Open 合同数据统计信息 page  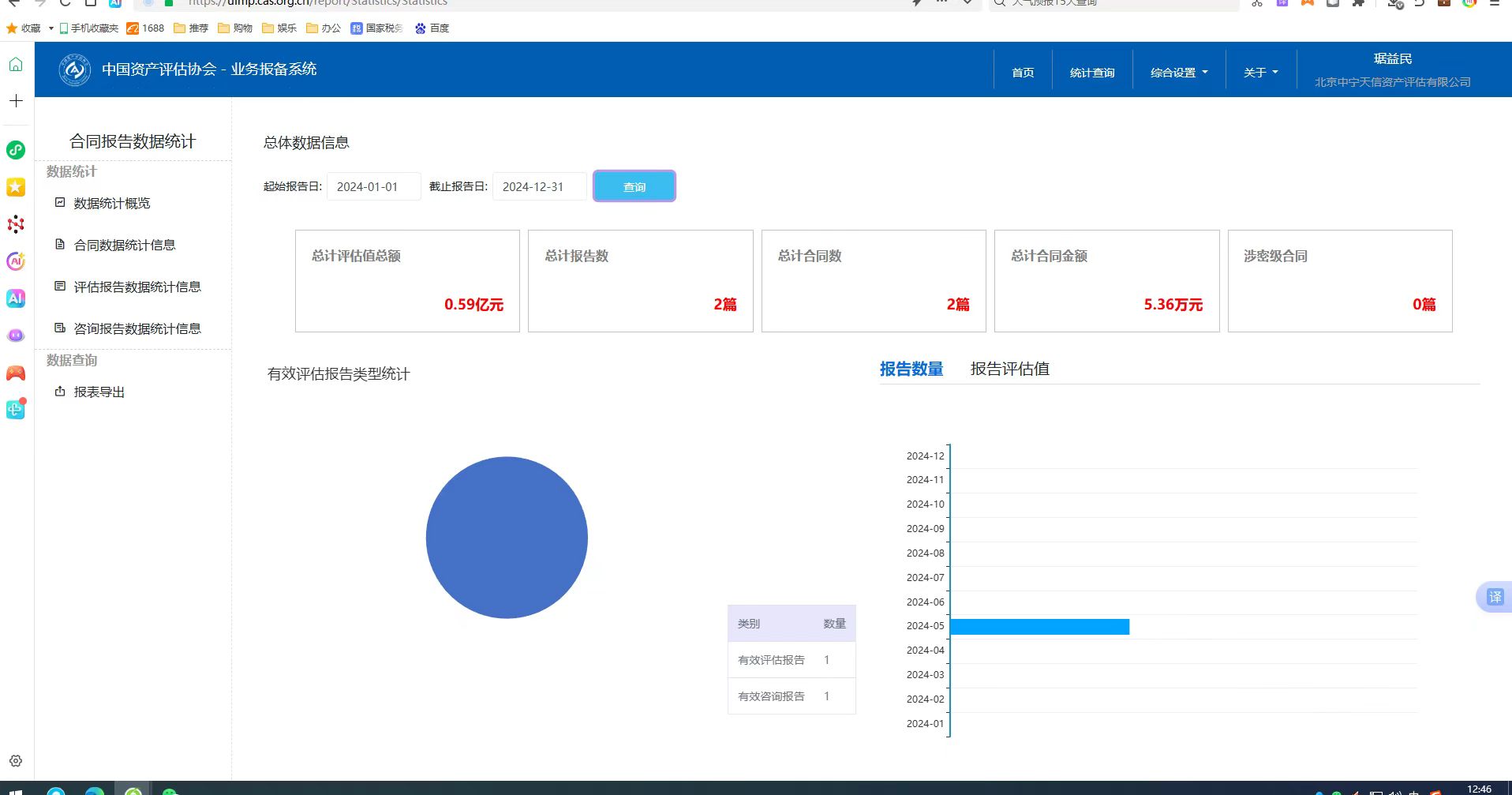coord(124,246)
